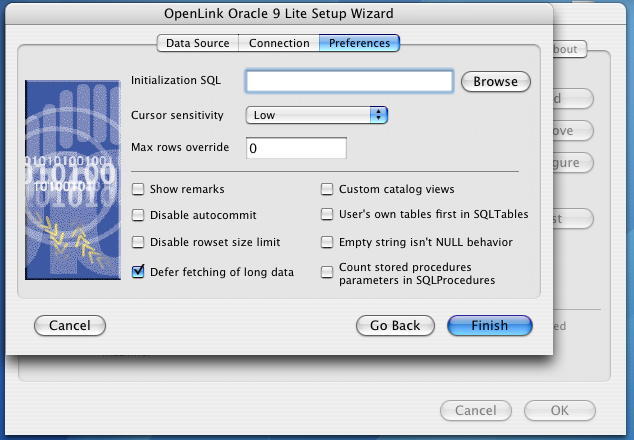Click the Cursor sensitivity label
The image size is (634, 440).
click(177, 115)
